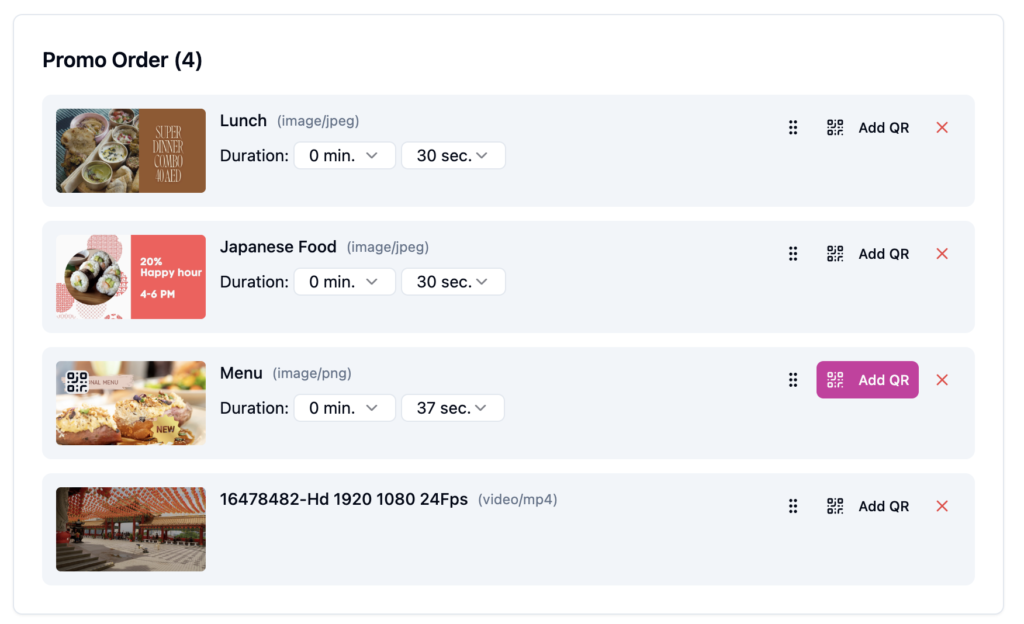Click the Lunch promo thumbnail

131,151
